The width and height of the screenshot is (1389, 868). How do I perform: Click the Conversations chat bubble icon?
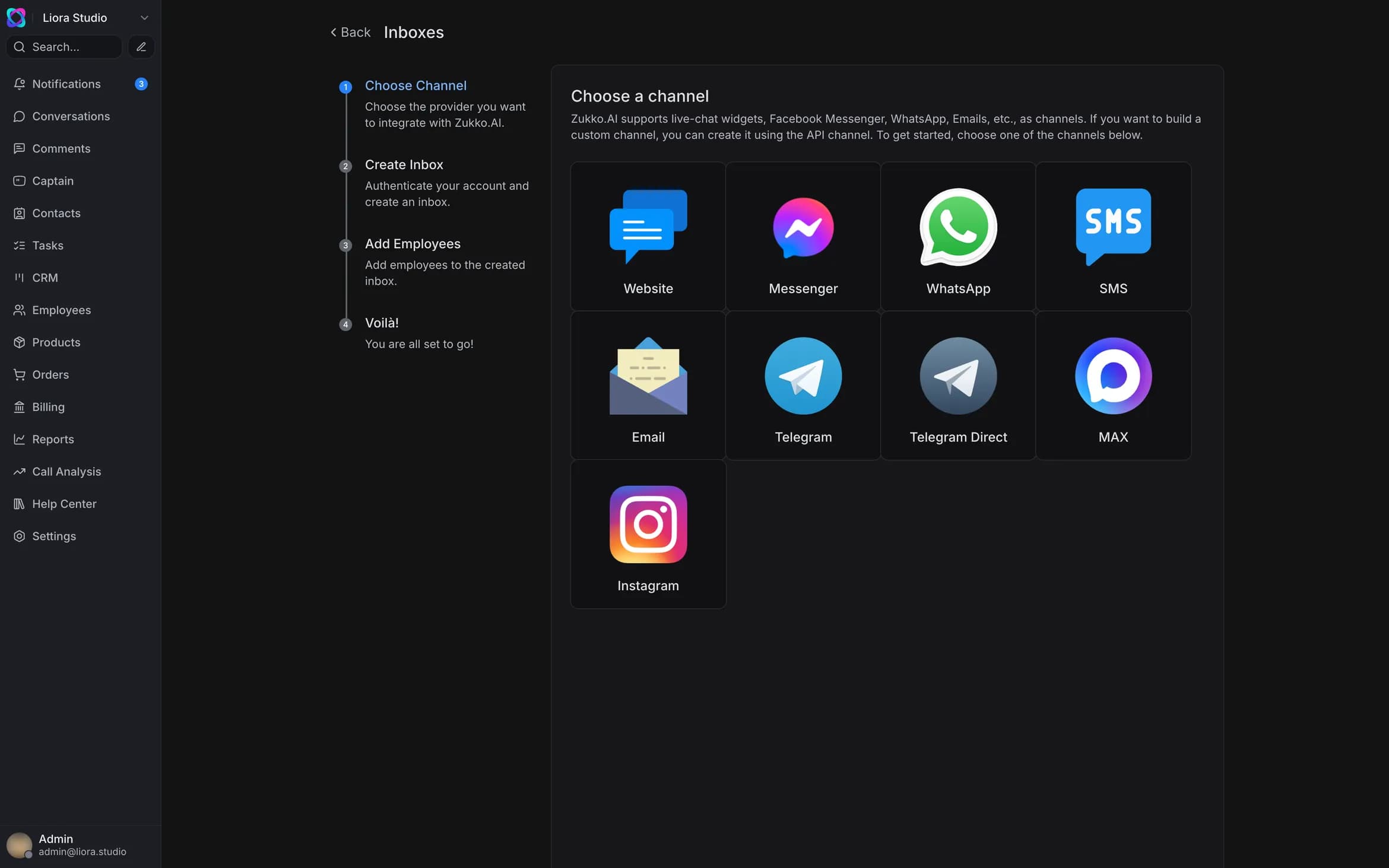20,116
